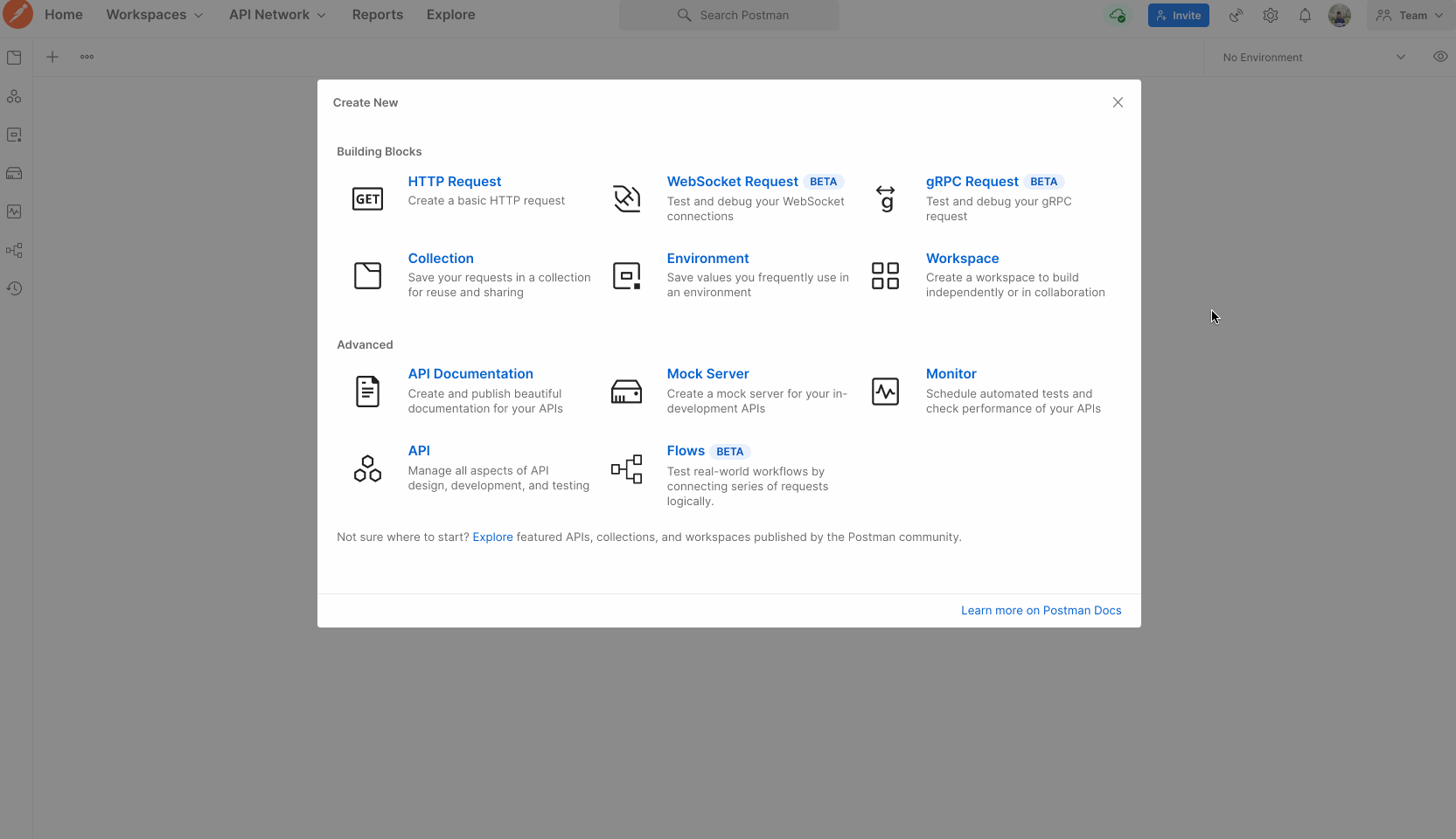Image resolution: width=1456 pixels, height=839 pixels.
Task: Open the notifications bell
Action: pos(1305,15)
